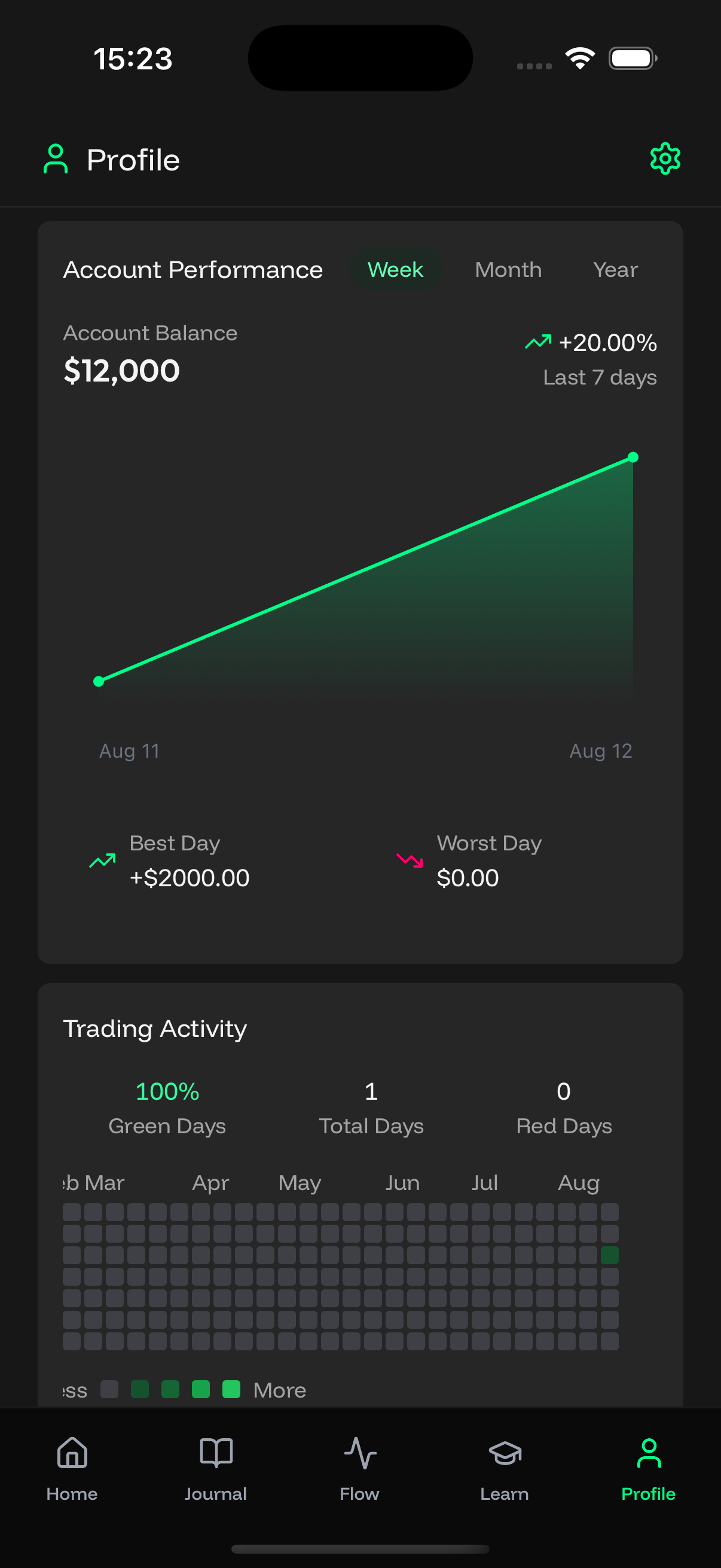This screenshot has height=1568, width=721.
Task: Go to the Flow pulse icon
Action: (x=359, y=1454)
